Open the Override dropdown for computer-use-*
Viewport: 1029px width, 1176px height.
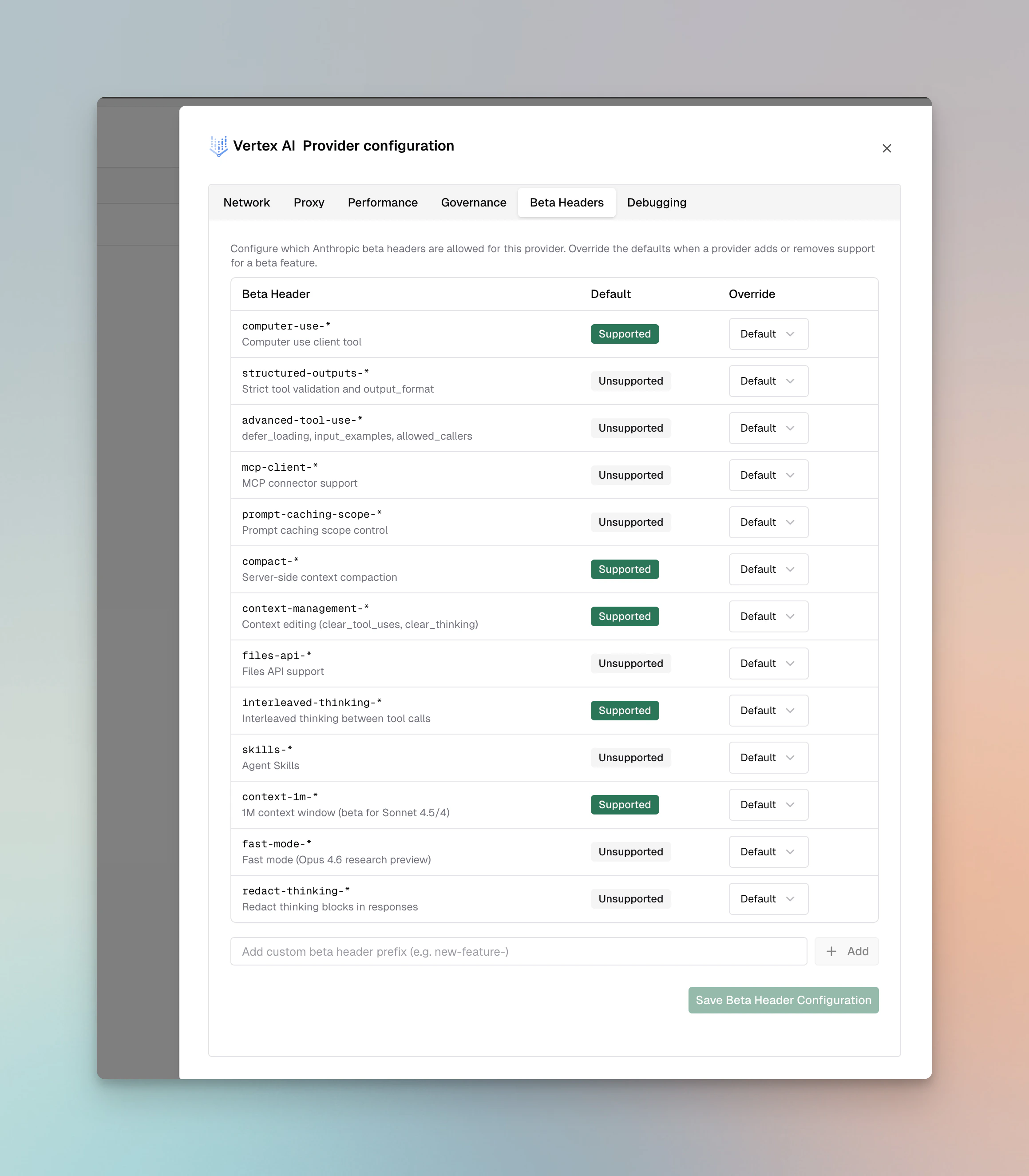click(x=768, y=334)
